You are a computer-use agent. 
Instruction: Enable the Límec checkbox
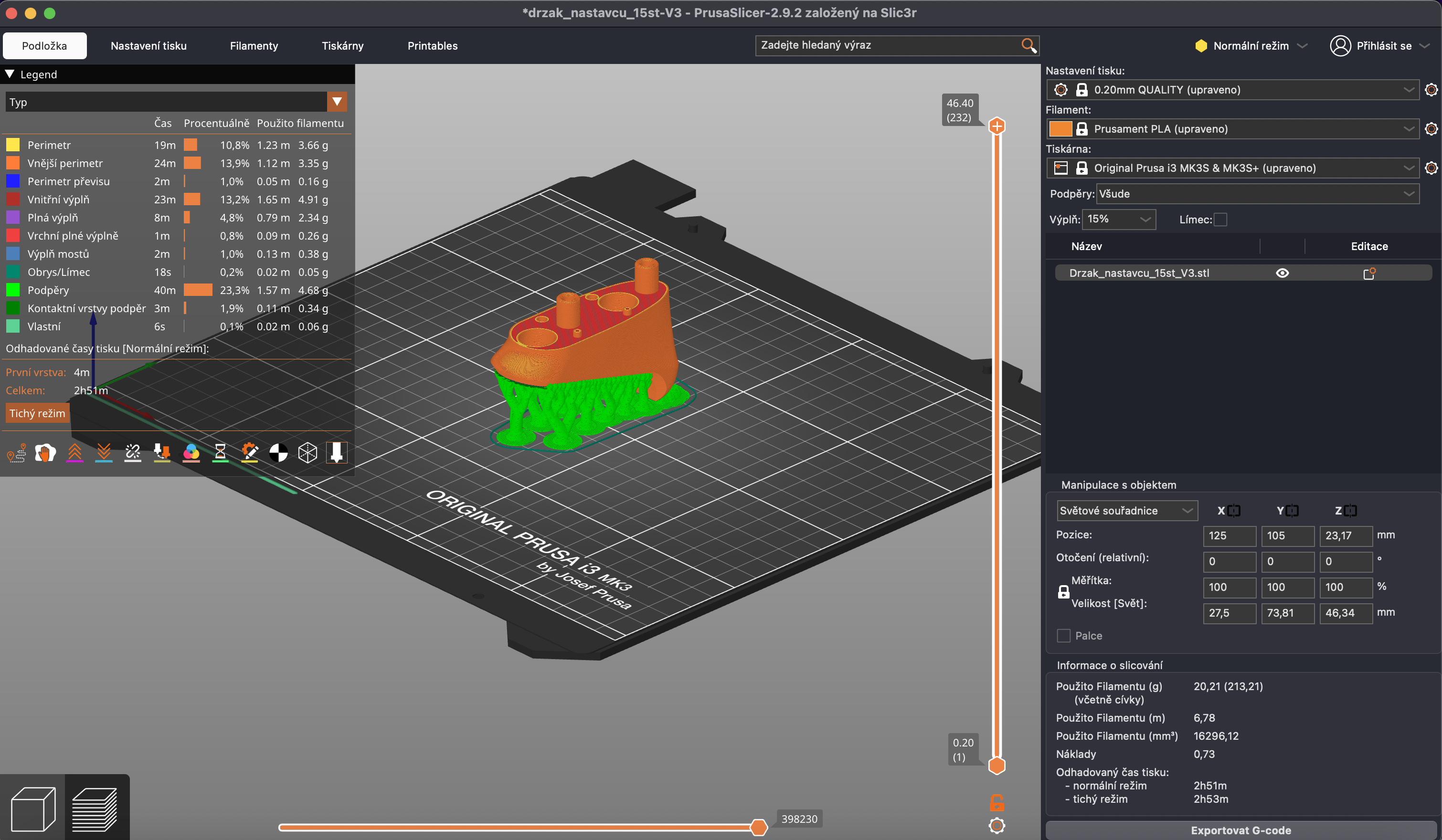pos(1220,220)
